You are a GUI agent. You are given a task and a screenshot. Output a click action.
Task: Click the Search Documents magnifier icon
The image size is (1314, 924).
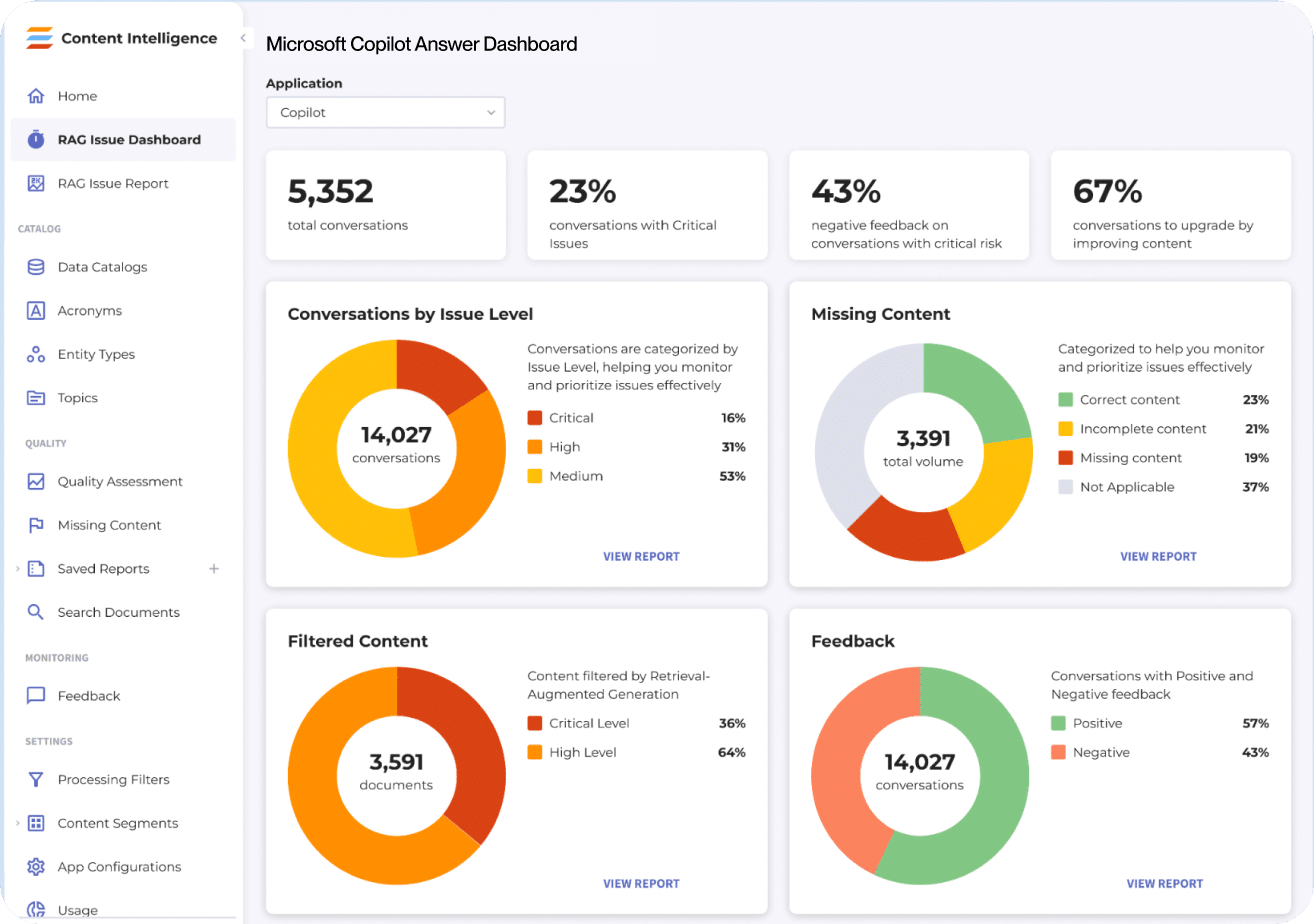[36, 612]
